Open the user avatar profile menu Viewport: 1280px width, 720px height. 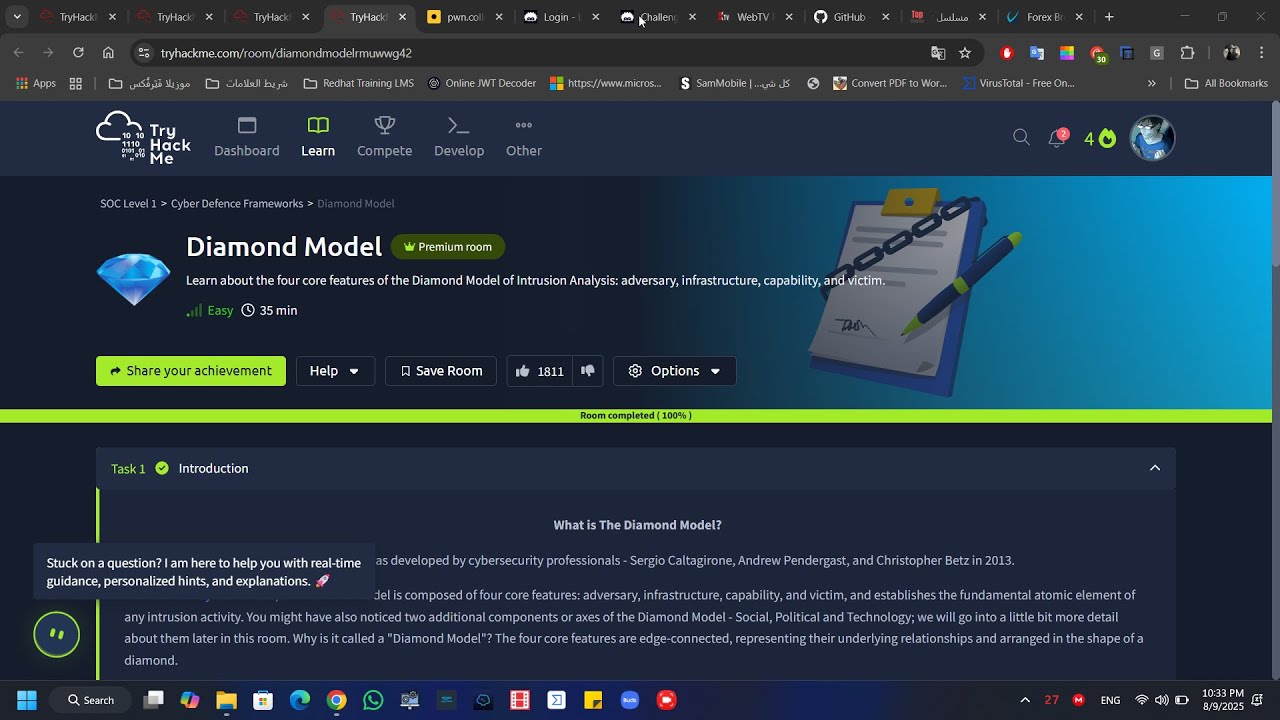coord(1152,138)
